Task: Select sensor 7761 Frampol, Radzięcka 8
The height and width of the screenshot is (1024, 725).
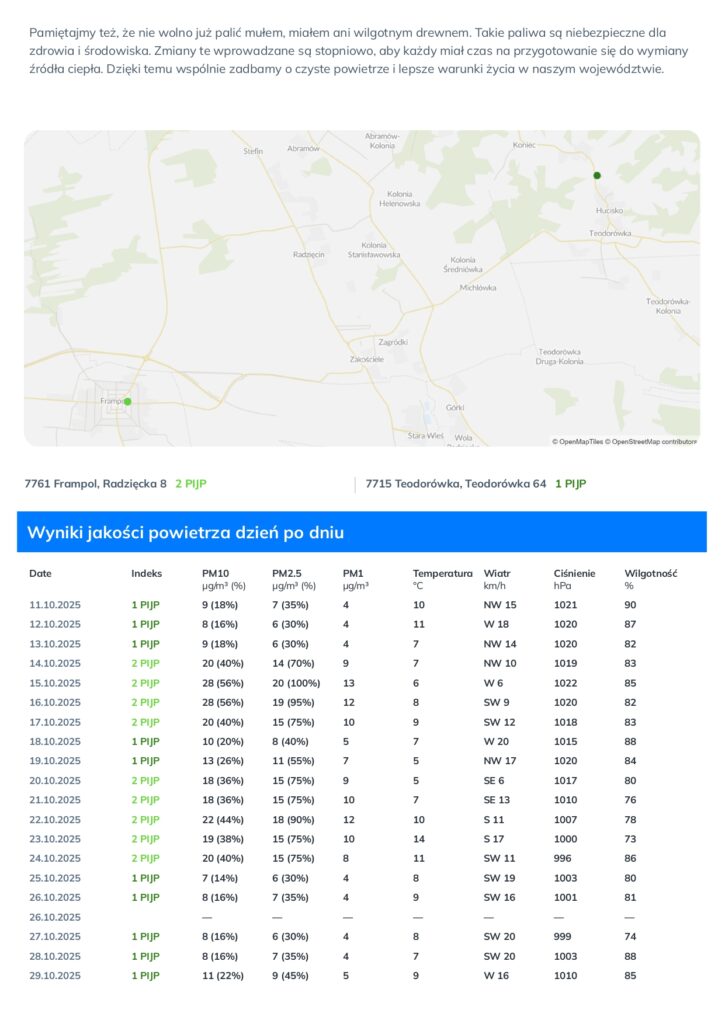Action: 96,484
